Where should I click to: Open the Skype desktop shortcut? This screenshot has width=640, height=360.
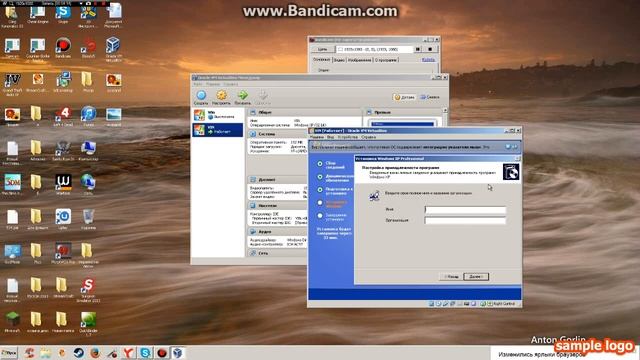click(x=63, y=15)
